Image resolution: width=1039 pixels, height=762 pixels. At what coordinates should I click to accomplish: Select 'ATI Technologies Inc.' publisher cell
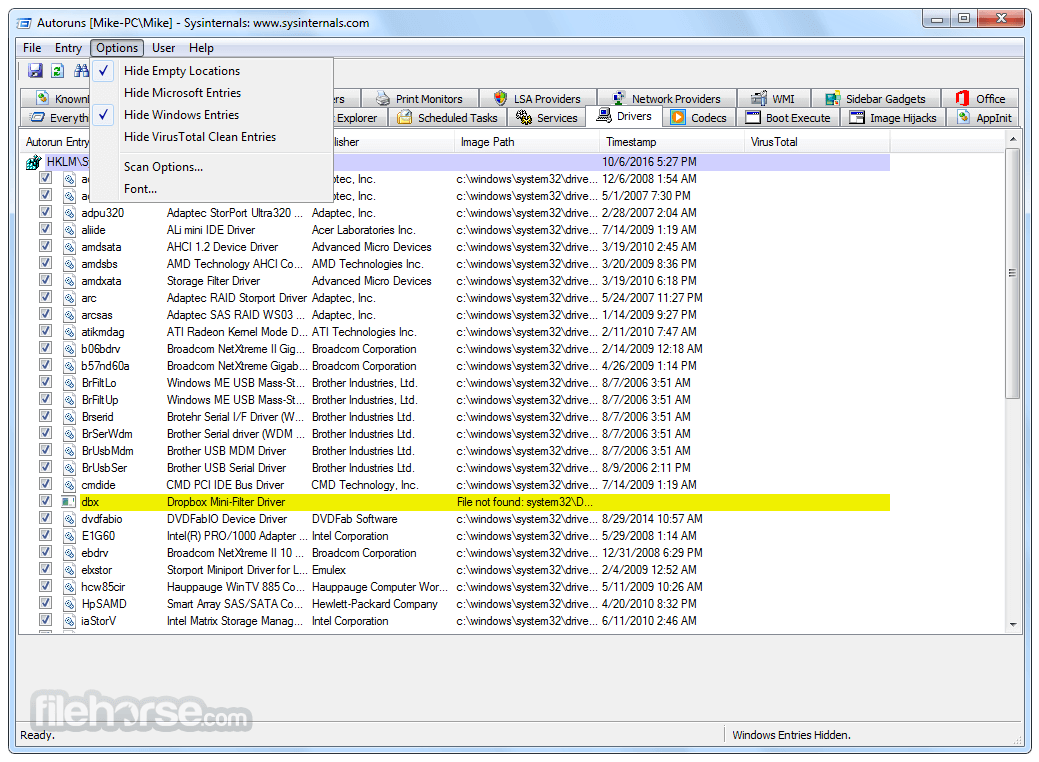tap(364, 332)
